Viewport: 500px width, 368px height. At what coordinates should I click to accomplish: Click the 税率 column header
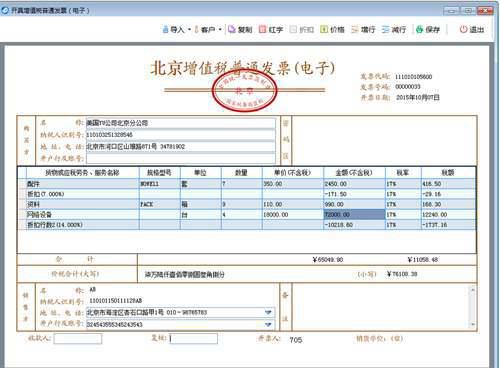[403, 173]
